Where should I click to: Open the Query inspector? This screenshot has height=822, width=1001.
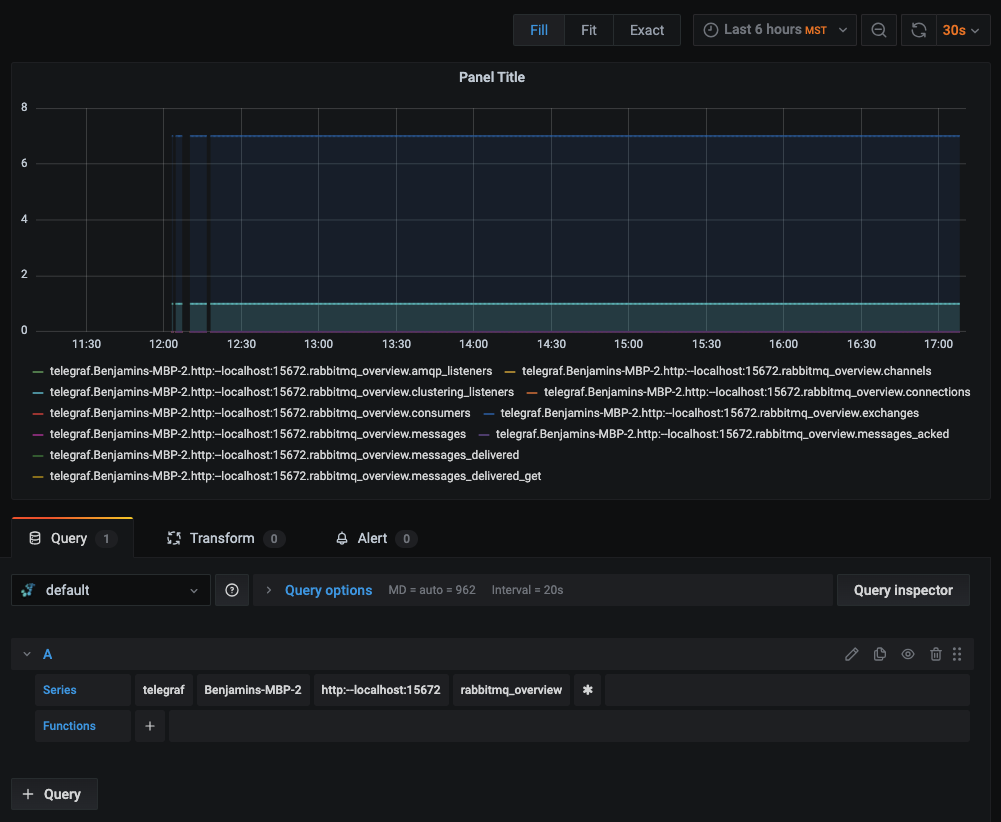pos(903,590)
